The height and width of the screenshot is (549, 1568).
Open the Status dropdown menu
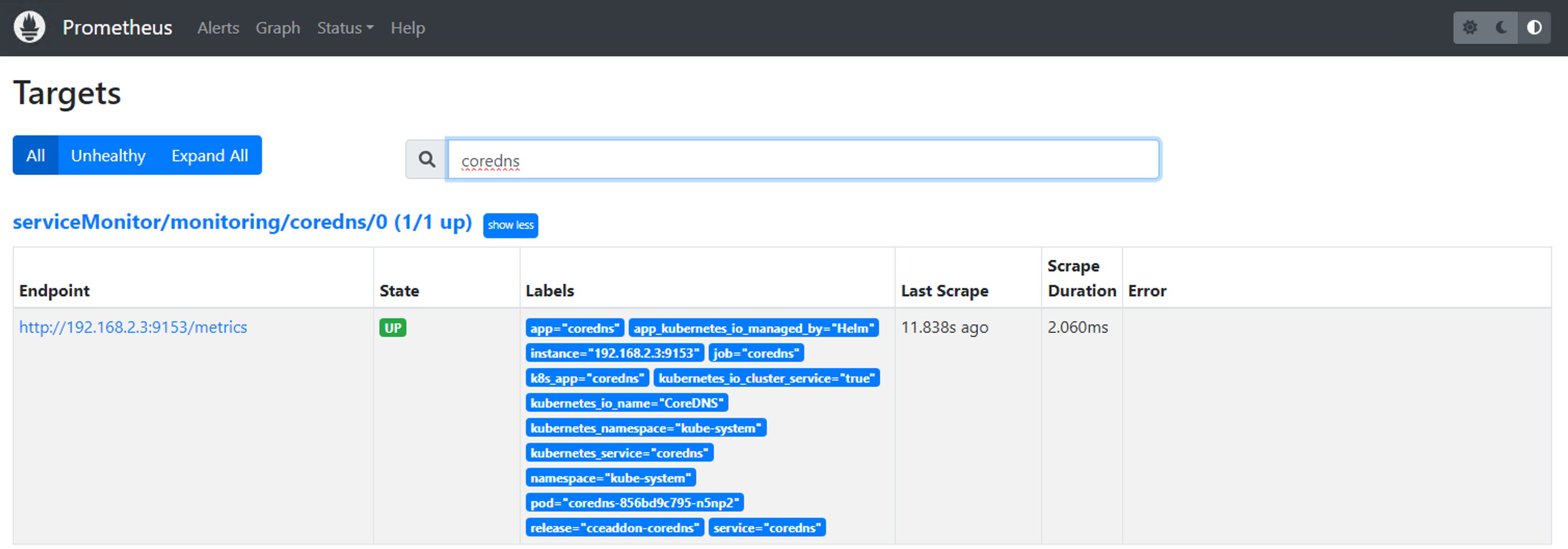click(344, 28)
